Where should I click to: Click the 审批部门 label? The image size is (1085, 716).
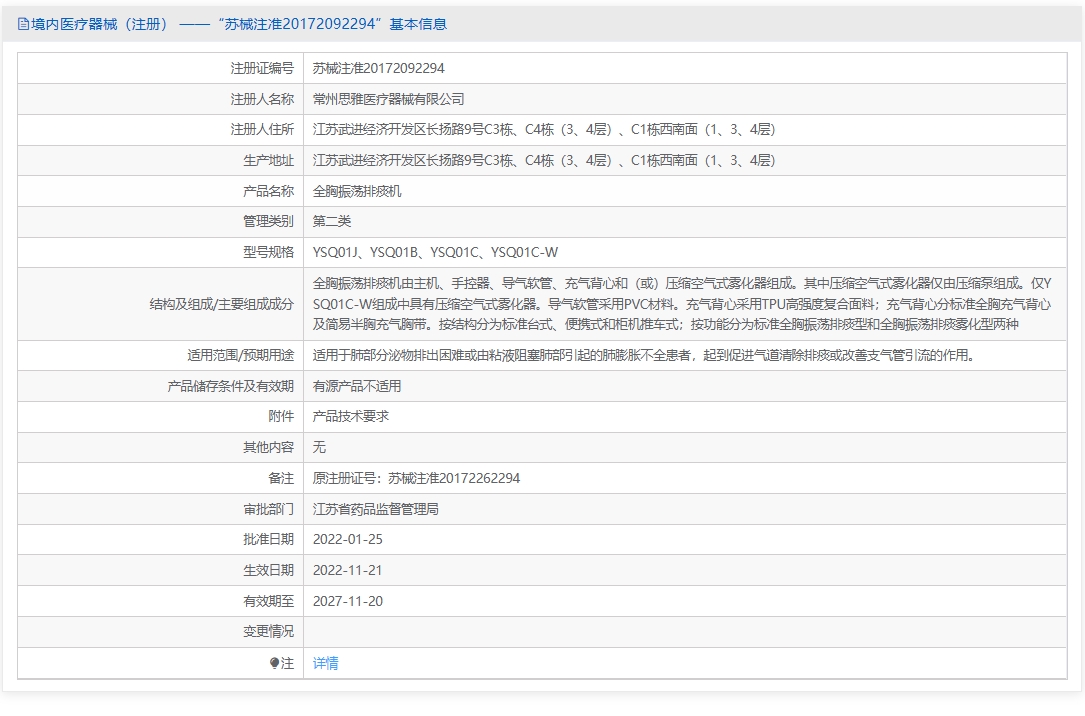tap(268, 509)
